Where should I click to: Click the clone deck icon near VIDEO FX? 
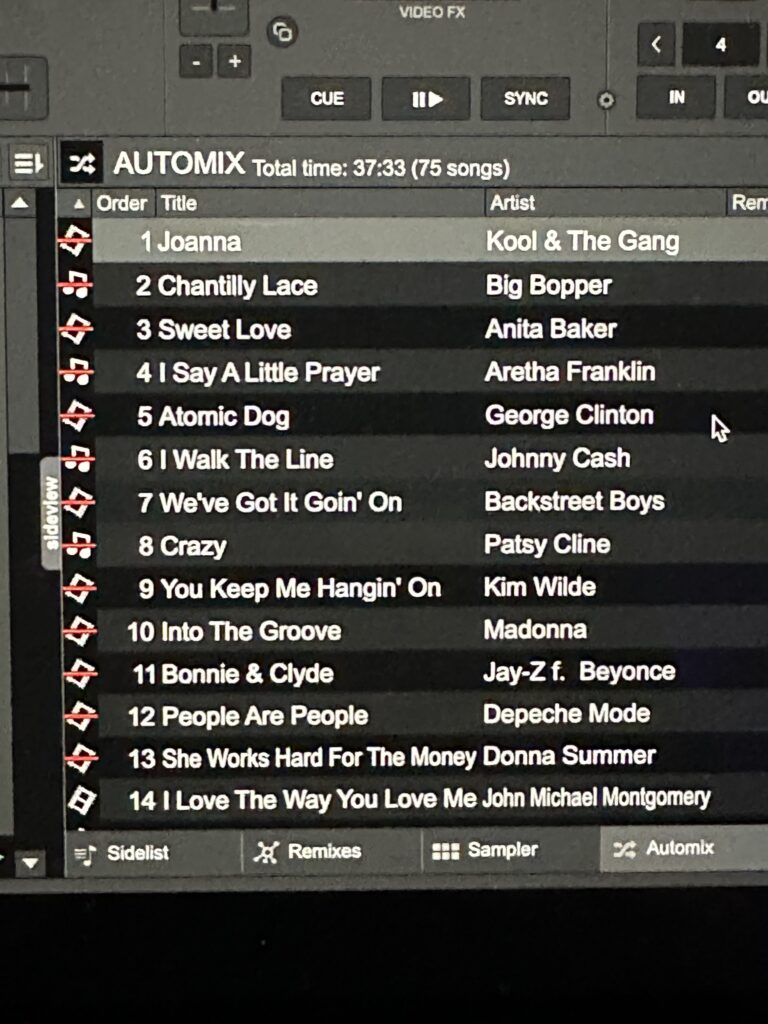tap(282, 31)
